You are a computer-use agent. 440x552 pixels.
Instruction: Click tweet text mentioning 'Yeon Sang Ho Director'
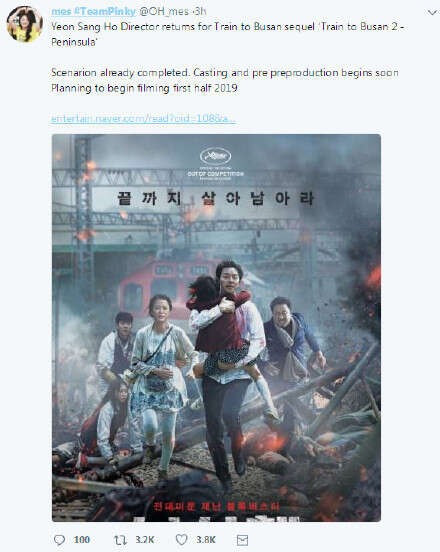click(227, 34)
